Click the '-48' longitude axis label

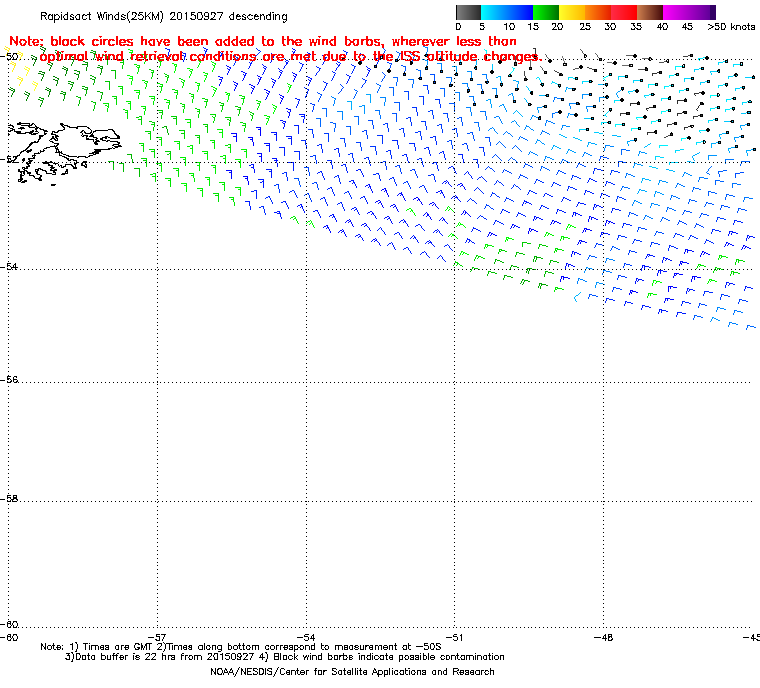tap(603, 637)
